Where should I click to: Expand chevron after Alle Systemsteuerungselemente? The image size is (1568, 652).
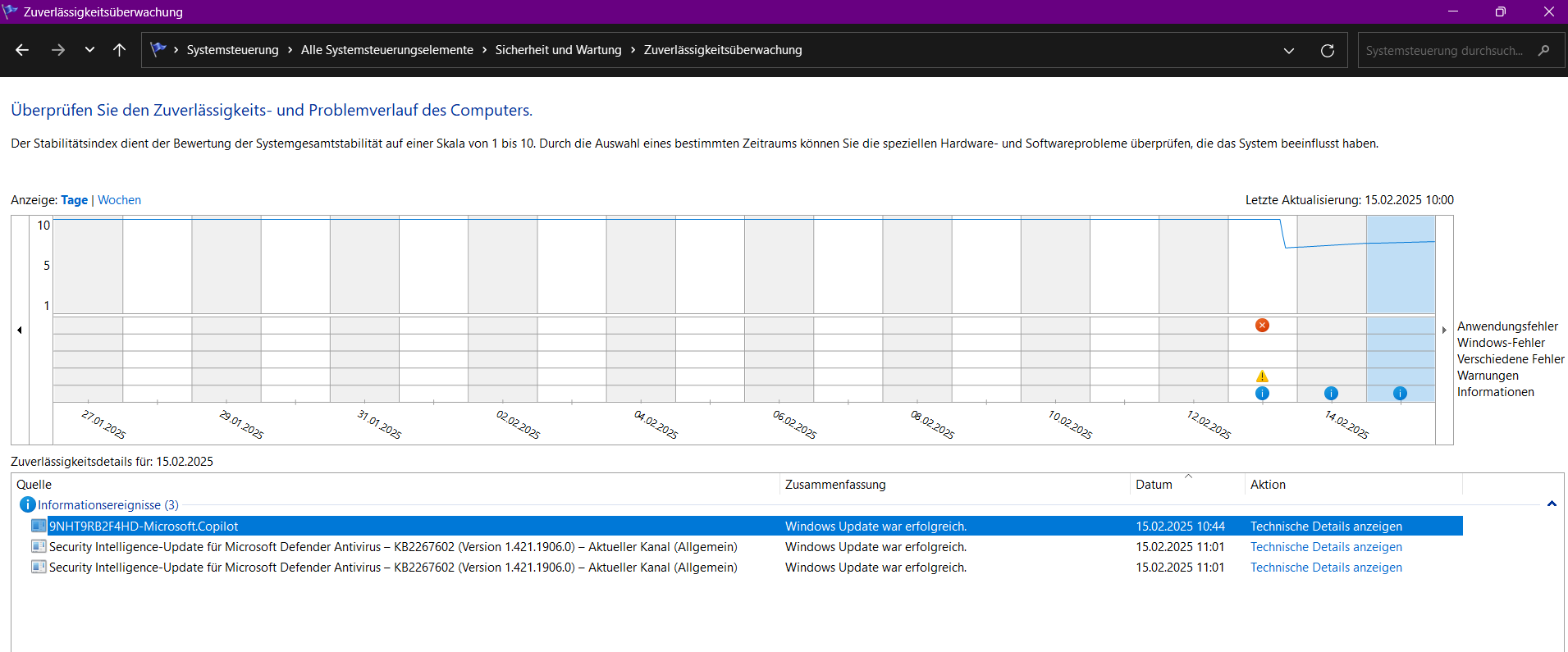point(484,50)
